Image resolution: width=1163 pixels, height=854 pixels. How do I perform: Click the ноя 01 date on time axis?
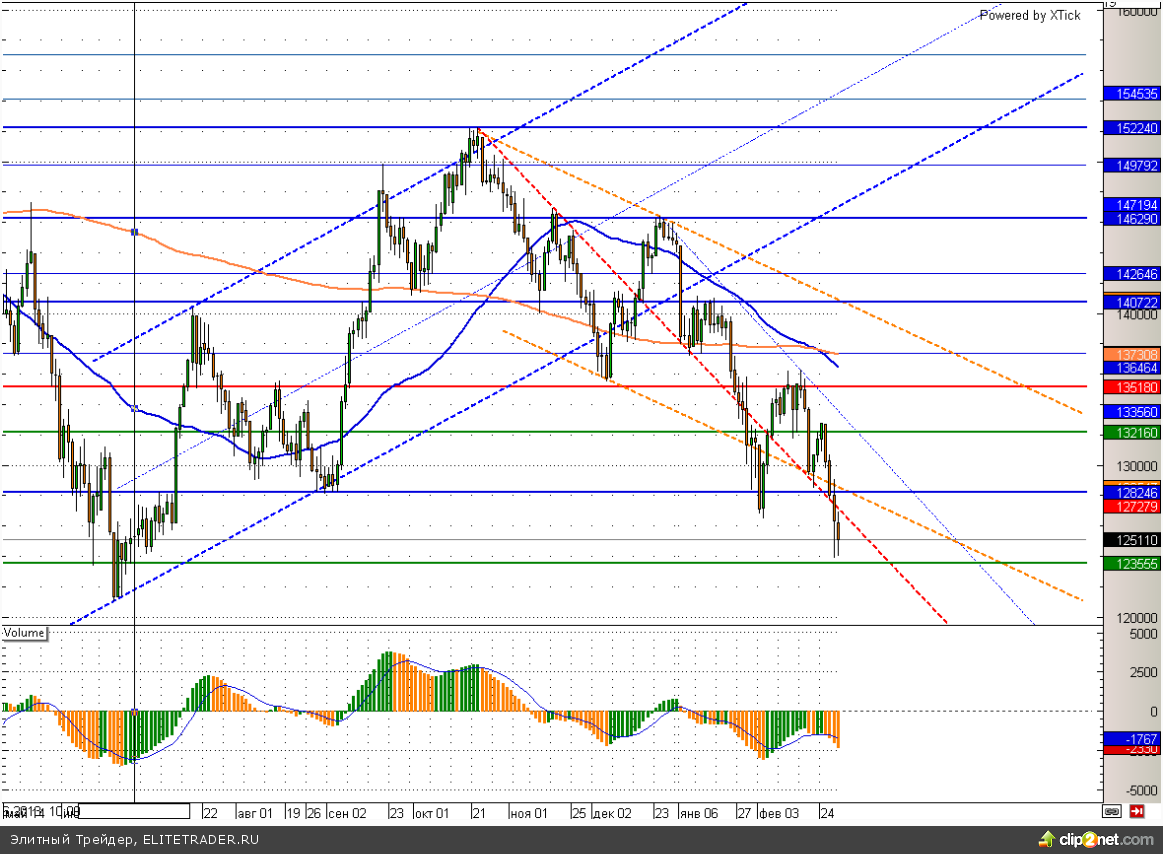coord(529,813)
